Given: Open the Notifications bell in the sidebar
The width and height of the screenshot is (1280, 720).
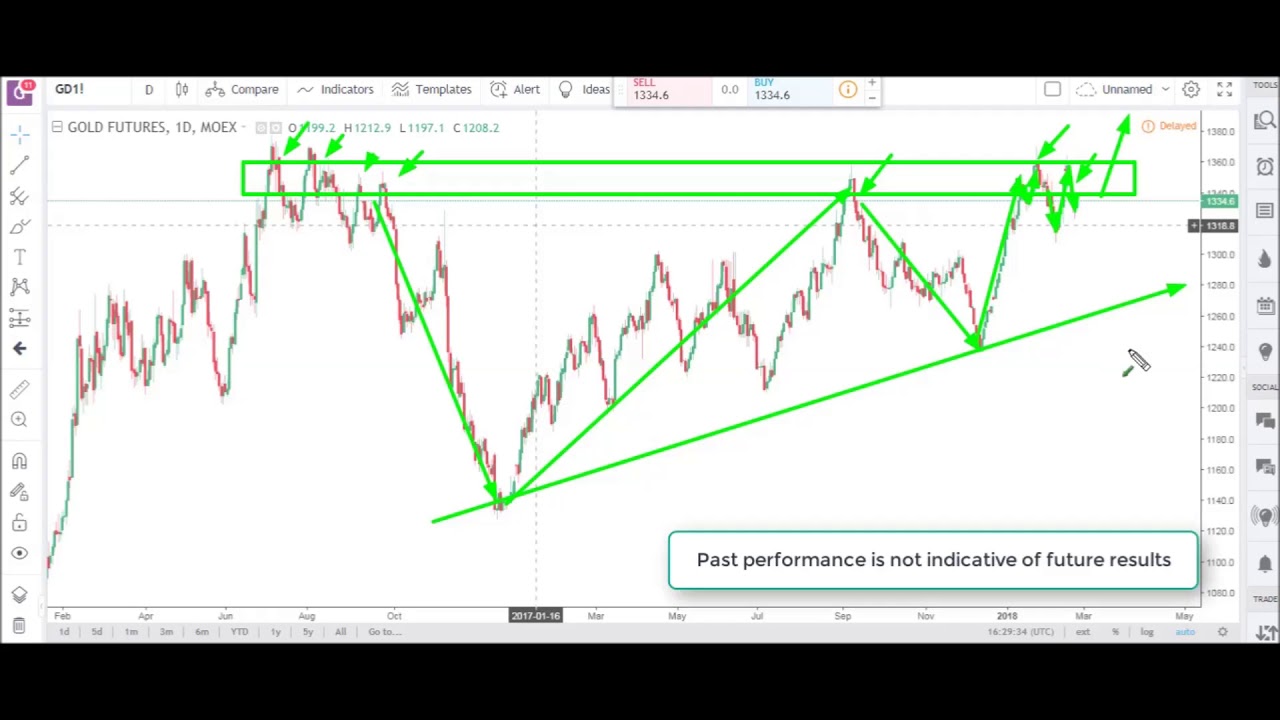Looking at the screenshot, I should click(x=1264, y=562).
